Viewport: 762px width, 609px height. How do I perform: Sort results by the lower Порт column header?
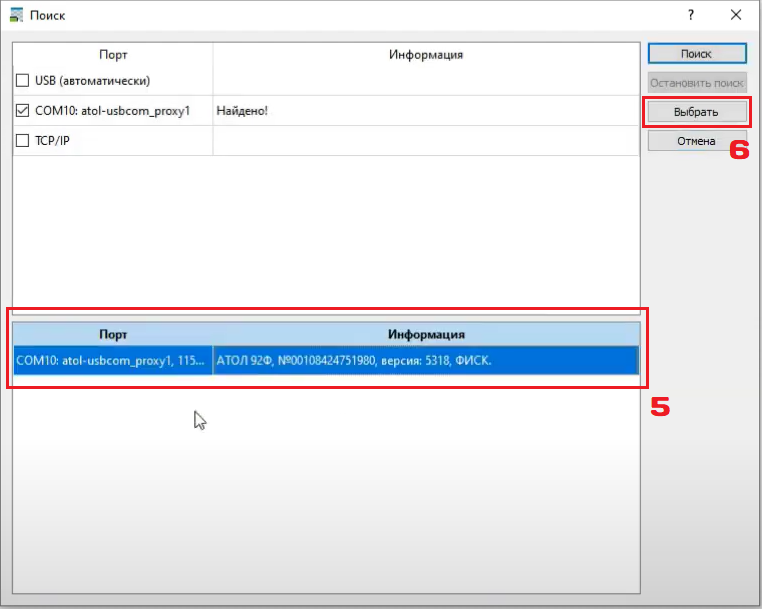click(113, 334)
